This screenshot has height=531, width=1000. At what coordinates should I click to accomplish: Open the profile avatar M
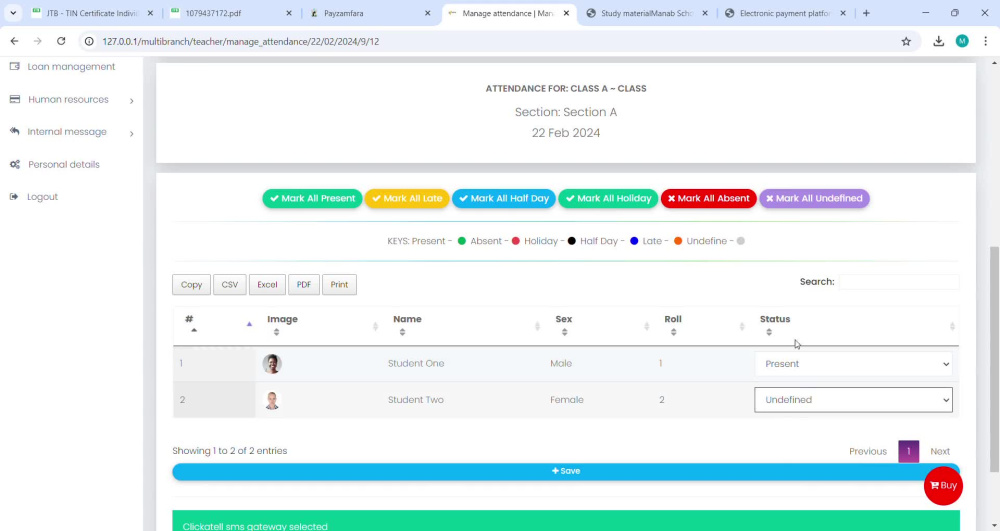962,41
